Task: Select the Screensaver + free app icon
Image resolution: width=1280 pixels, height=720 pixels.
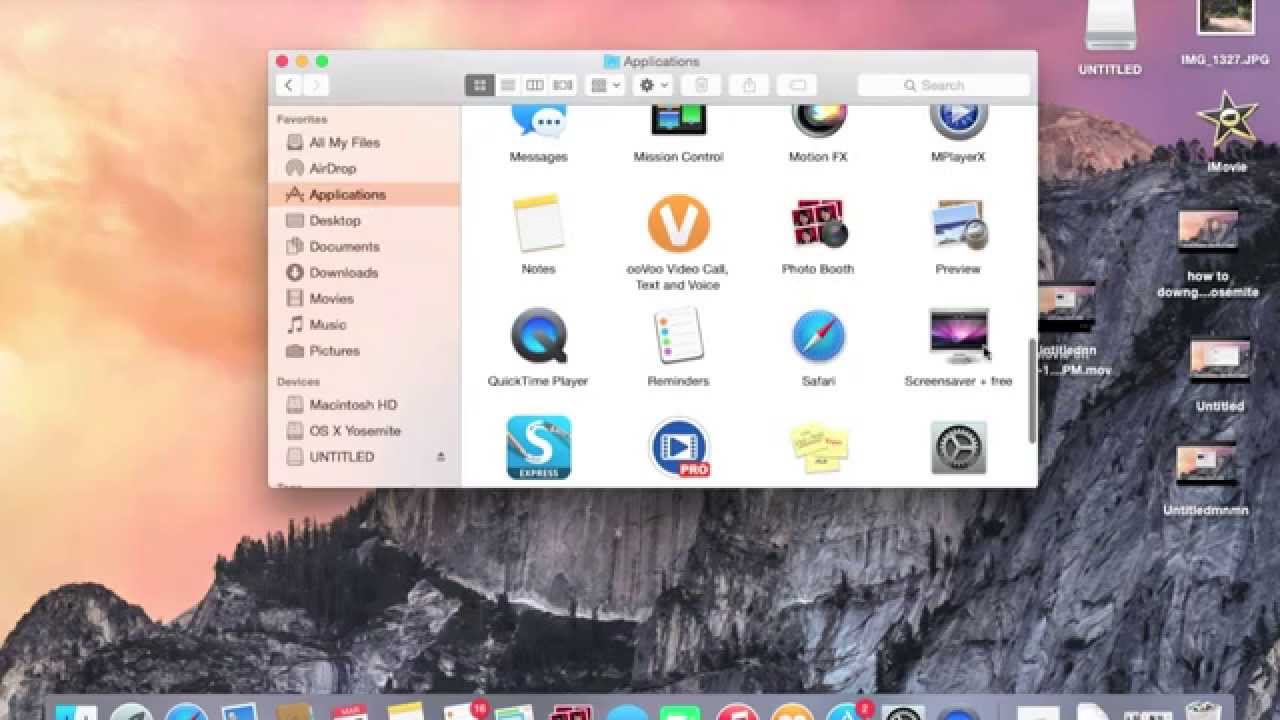Action: pyautogui.click(x=959, y=336)
